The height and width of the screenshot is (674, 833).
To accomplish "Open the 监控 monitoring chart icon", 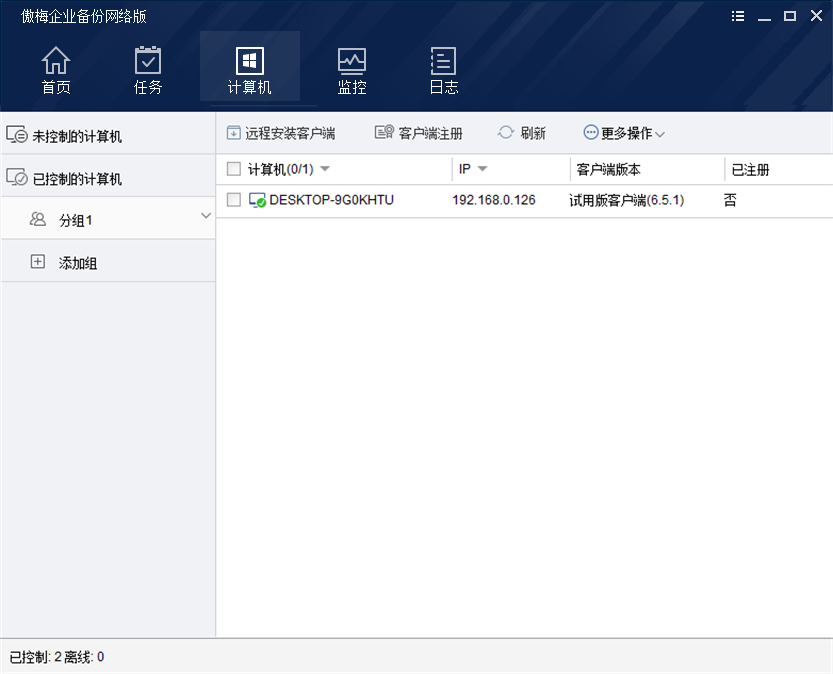I will pyautogui.click(x=352, y=61).
